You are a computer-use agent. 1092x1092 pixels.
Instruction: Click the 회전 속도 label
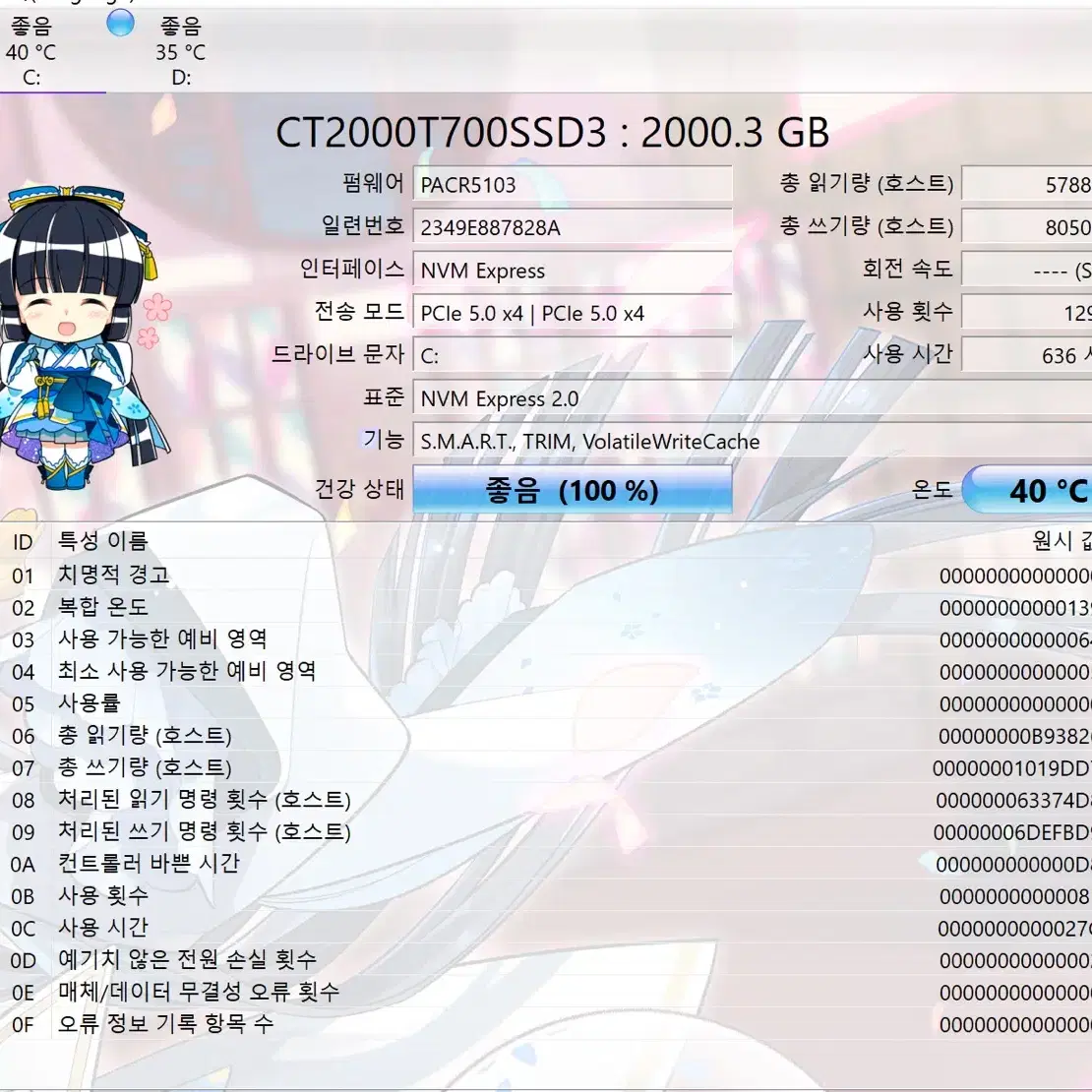pyautogui.click(x=907, y=269)
